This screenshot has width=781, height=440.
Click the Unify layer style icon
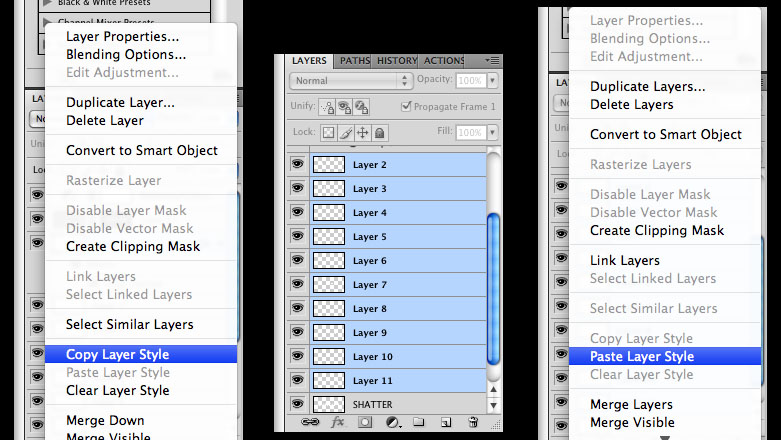362,107
